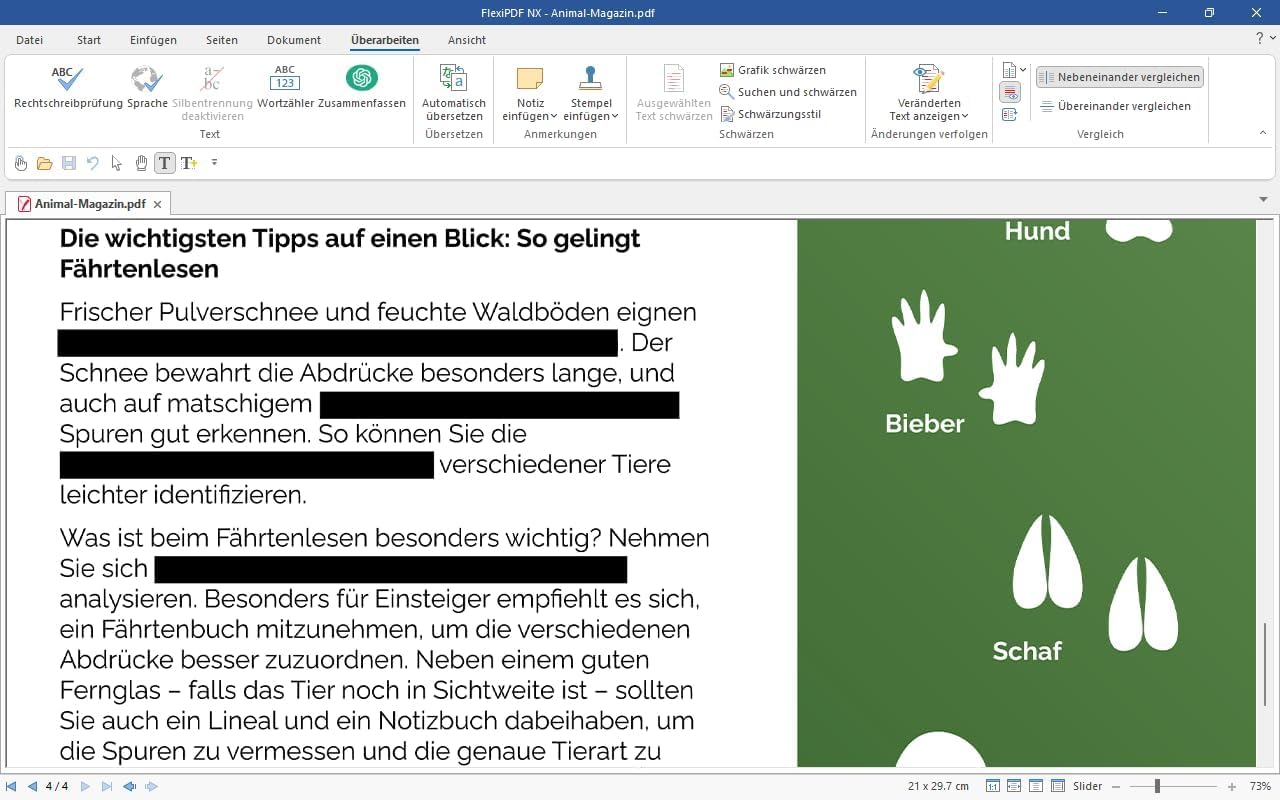Click the open folder icon
1280x800 pixels.
44,163
